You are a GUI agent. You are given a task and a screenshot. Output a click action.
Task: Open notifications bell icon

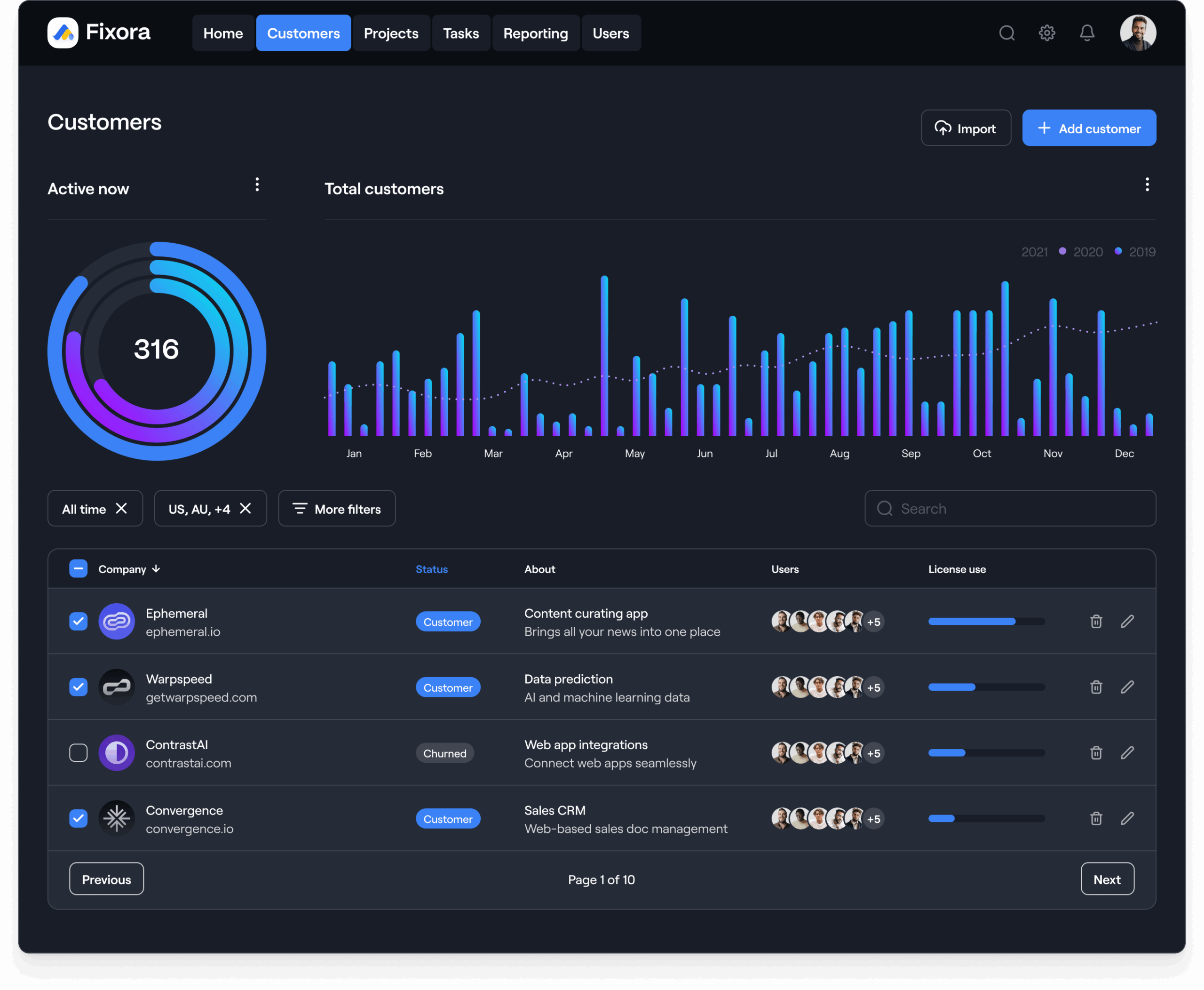(1087, 33)
